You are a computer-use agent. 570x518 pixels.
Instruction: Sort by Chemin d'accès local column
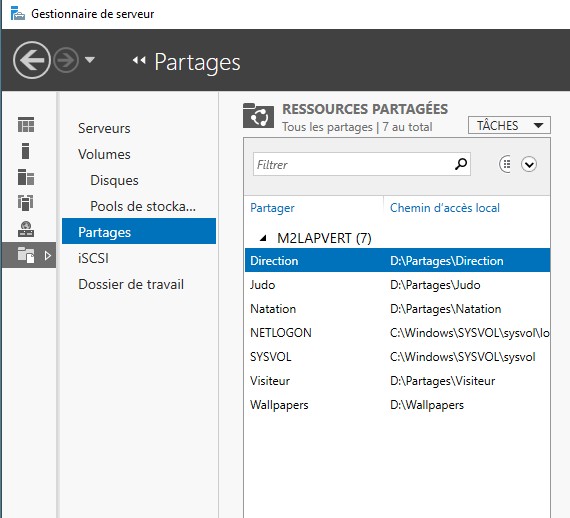coord(445,208)
